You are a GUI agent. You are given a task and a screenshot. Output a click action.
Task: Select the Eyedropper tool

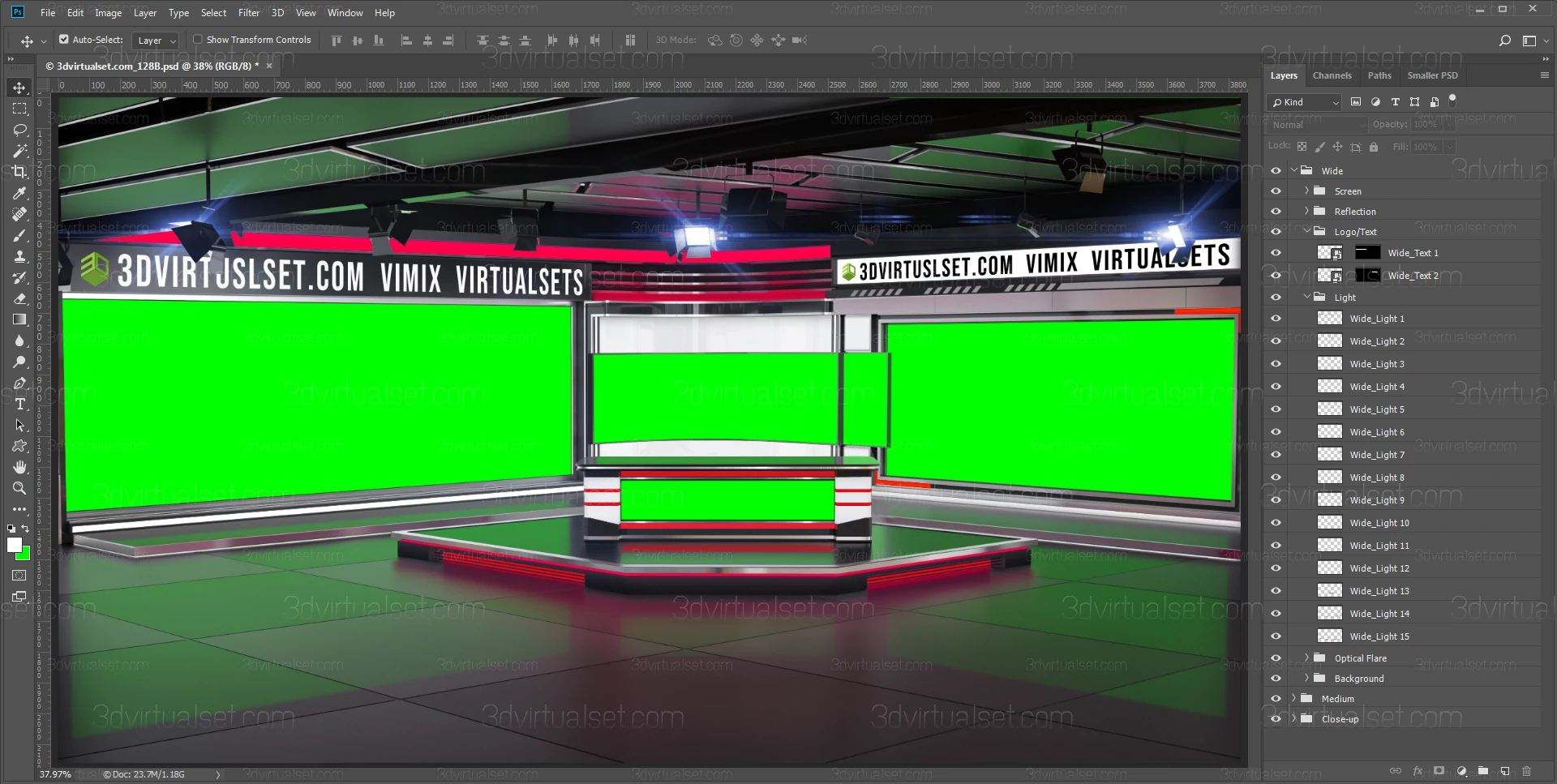(19, 193)
